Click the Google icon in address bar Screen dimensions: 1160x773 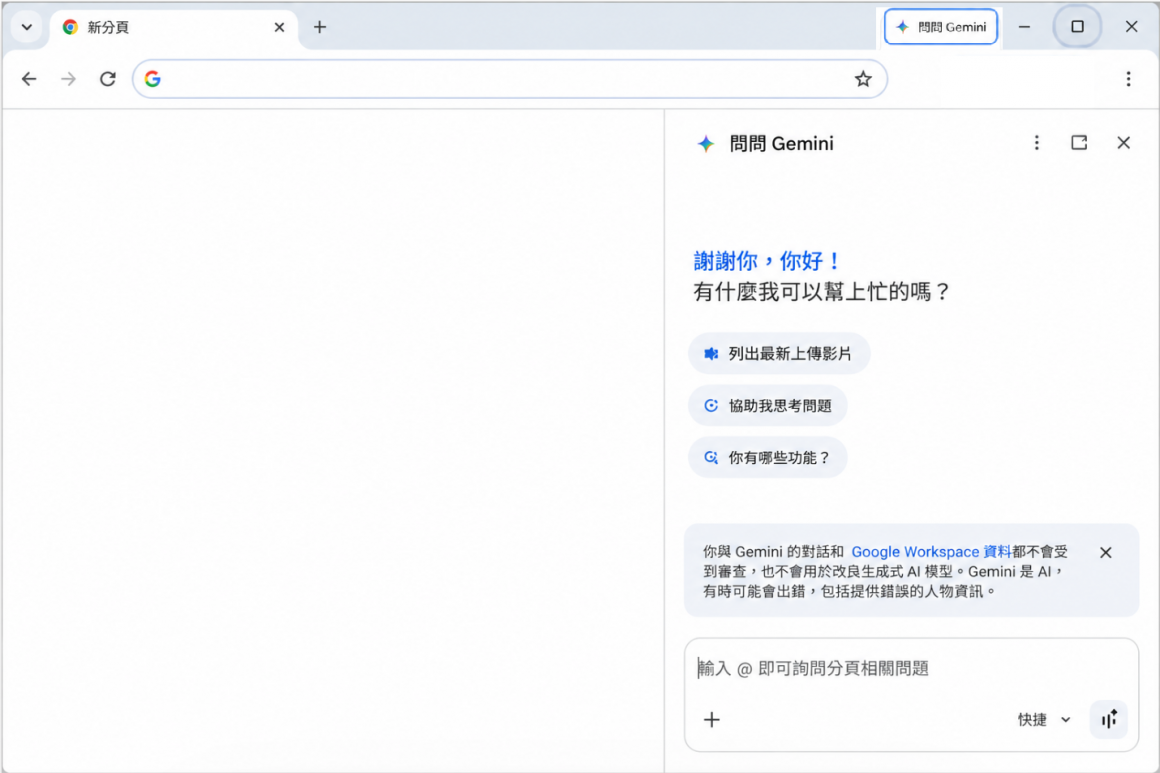pyautogui.click(x=152, y=79)
